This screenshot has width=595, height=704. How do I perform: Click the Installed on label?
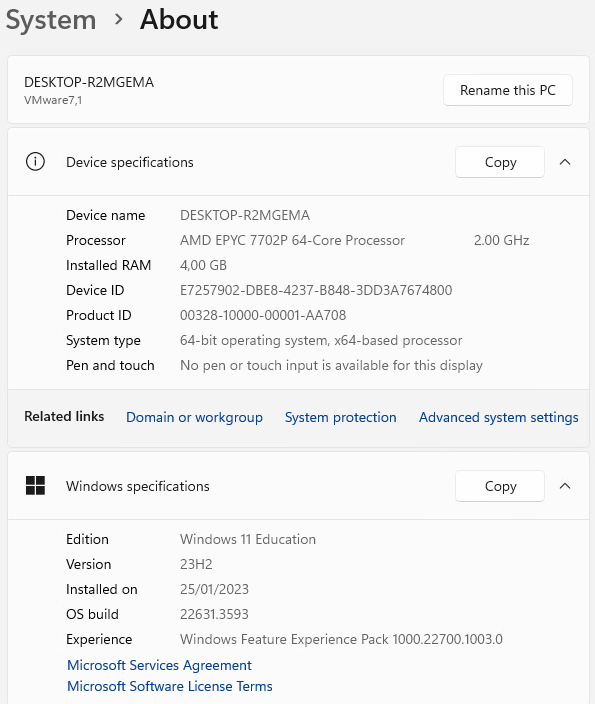[x=101, y=589]
